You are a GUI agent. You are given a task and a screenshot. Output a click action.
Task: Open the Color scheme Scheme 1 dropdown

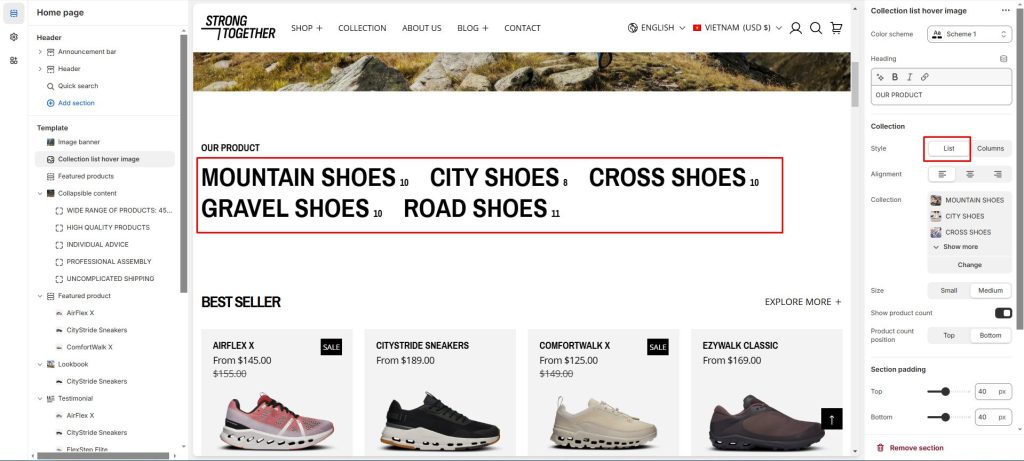[969, 34]
